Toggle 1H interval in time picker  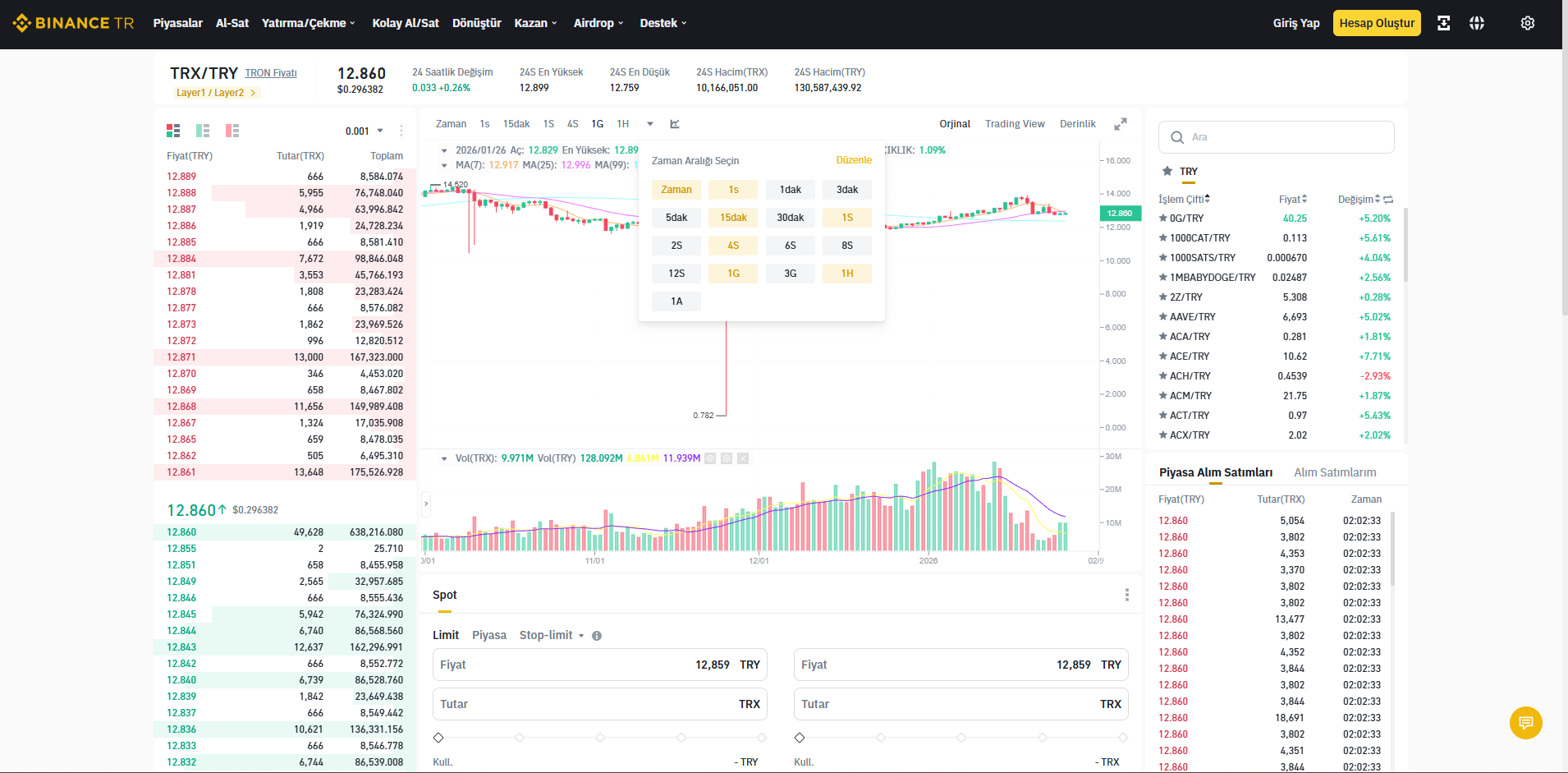pos(847,274)
